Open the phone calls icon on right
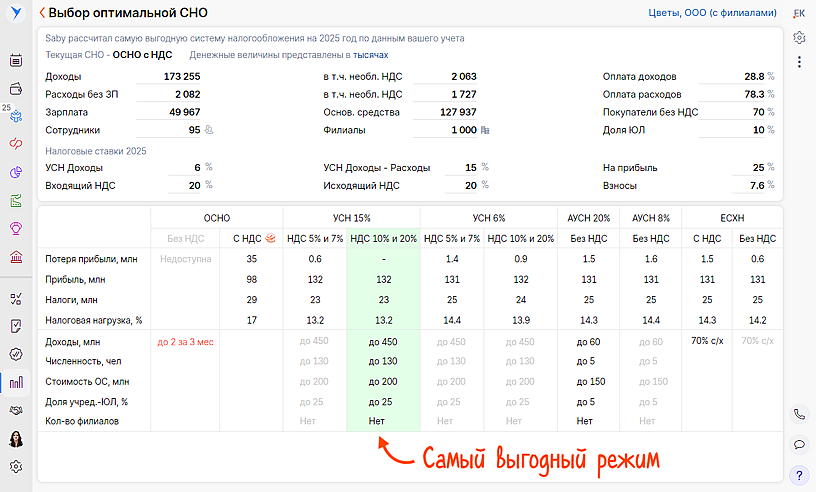The image size is (816, 492). point(799,414)
